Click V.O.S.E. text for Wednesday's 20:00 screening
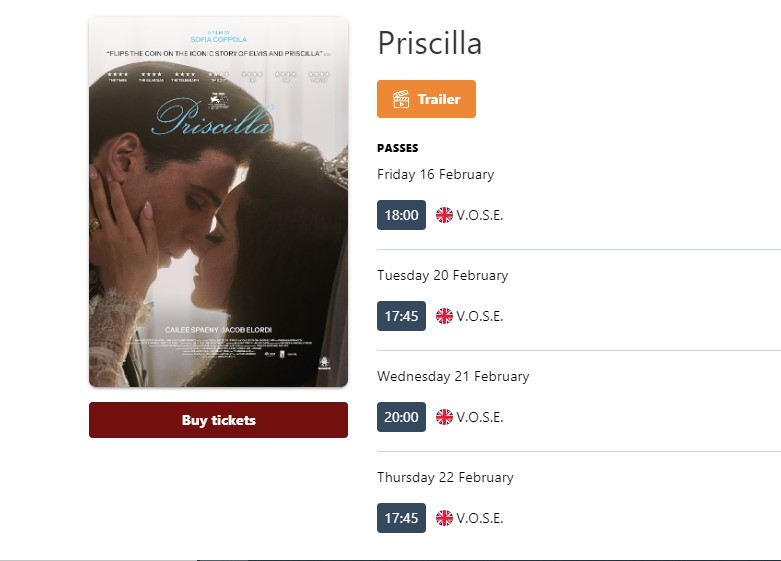Viewport: 781px width, 561px height. (x=480, y=417)
